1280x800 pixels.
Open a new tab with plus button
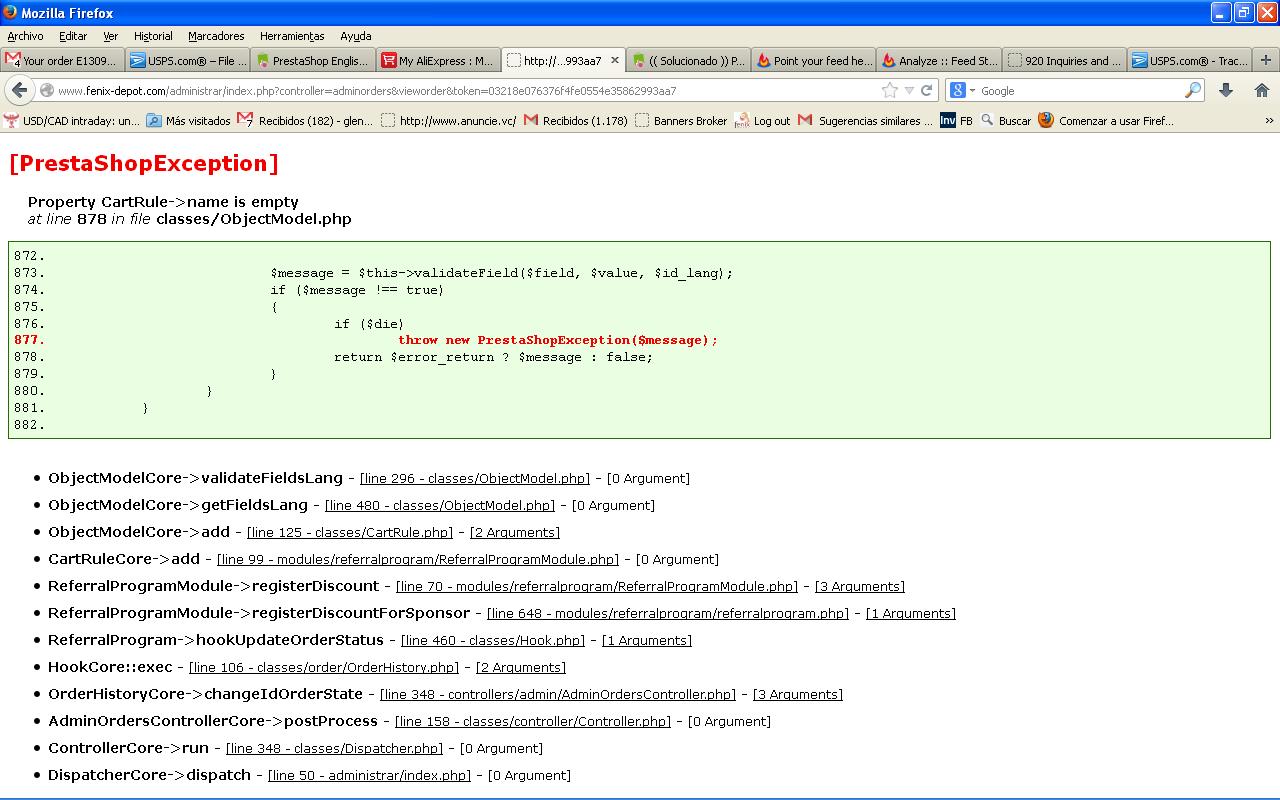tap(1265, 60)
